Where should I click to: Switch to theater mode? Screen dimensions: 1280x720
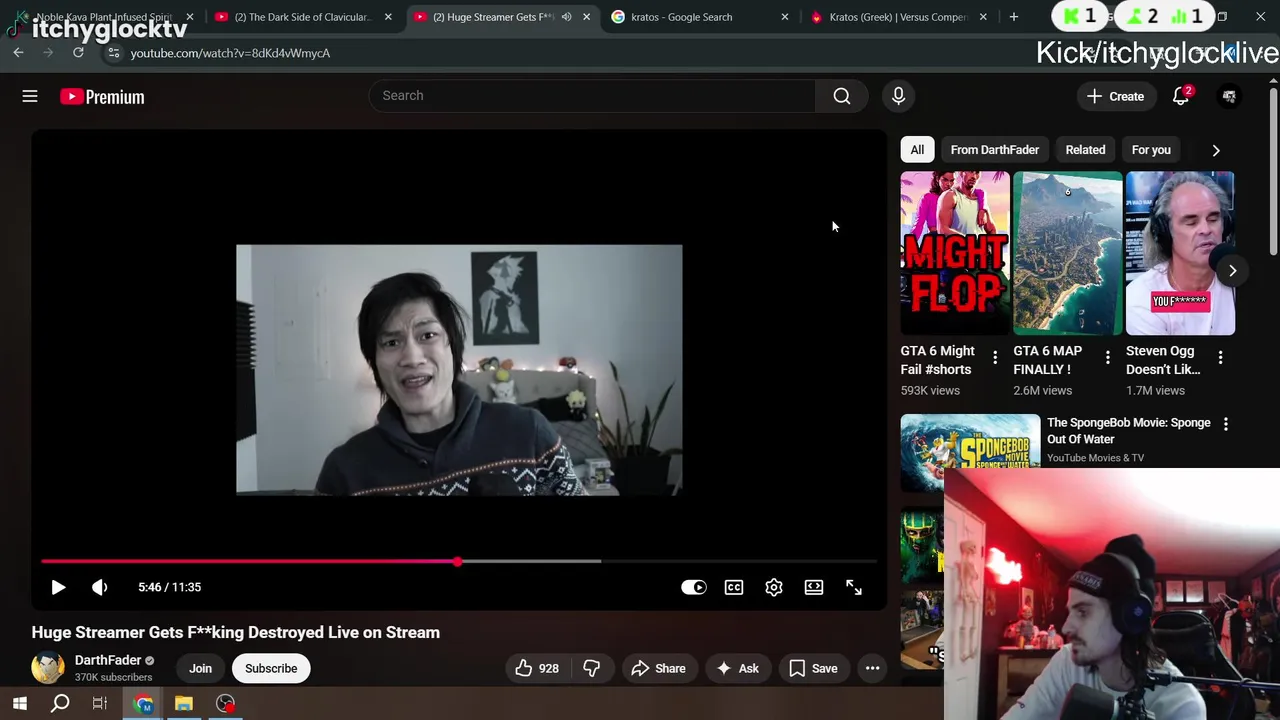point(814,587)
